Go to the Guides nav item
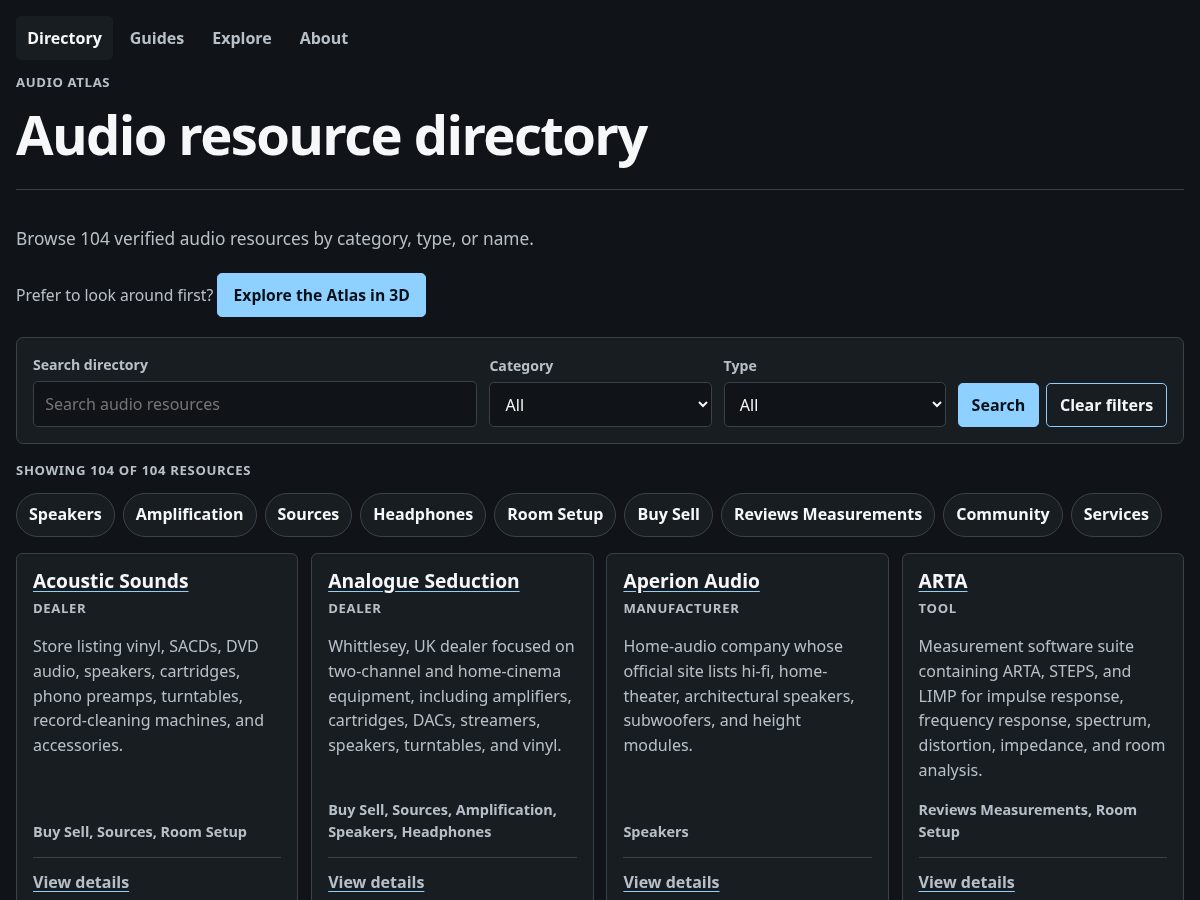This screenshot has height=900, width=1200. point(157,38)
